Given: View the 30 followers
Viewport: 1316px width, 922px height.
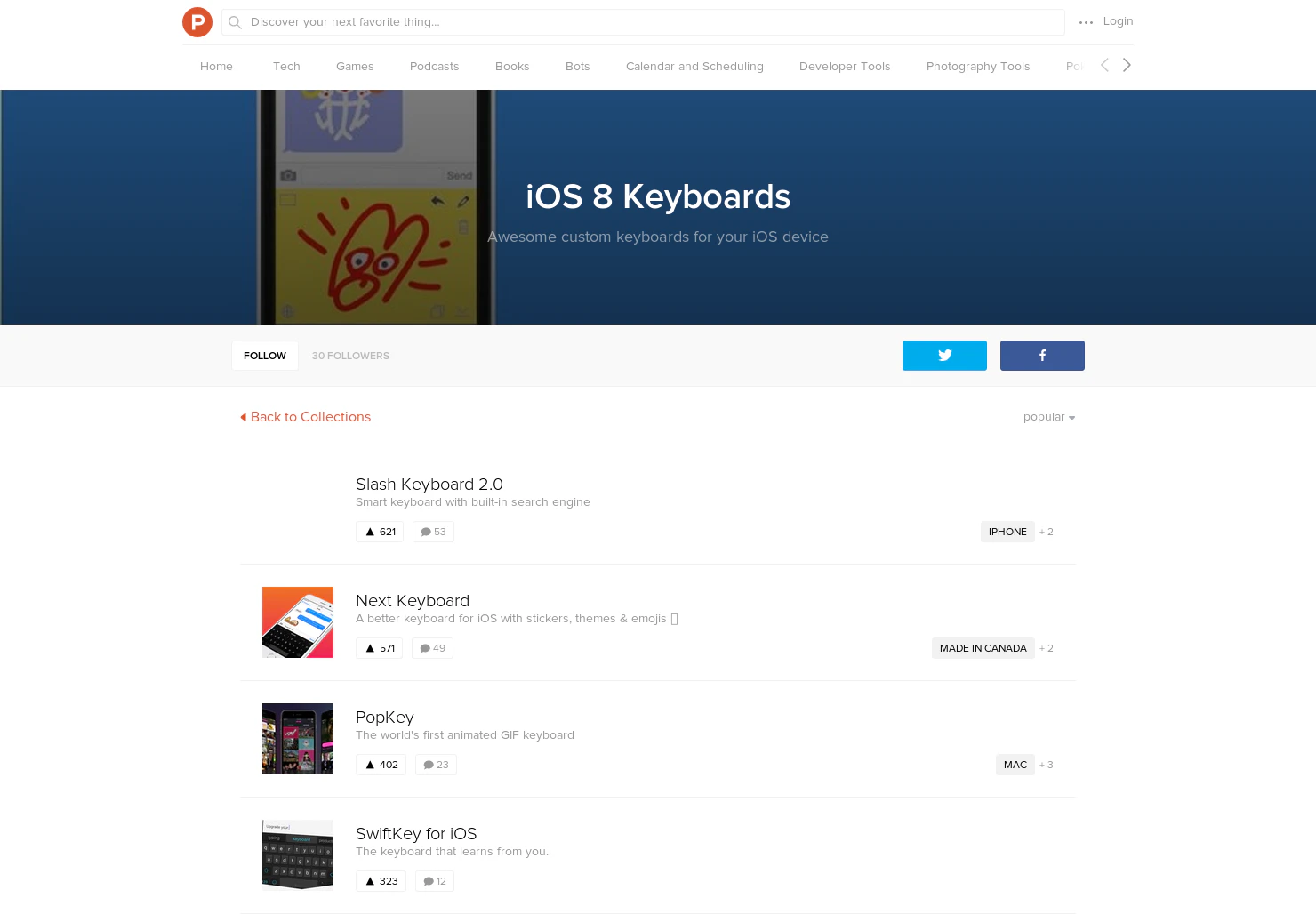Looking at the screenshot, I should [x=350, y=356].
